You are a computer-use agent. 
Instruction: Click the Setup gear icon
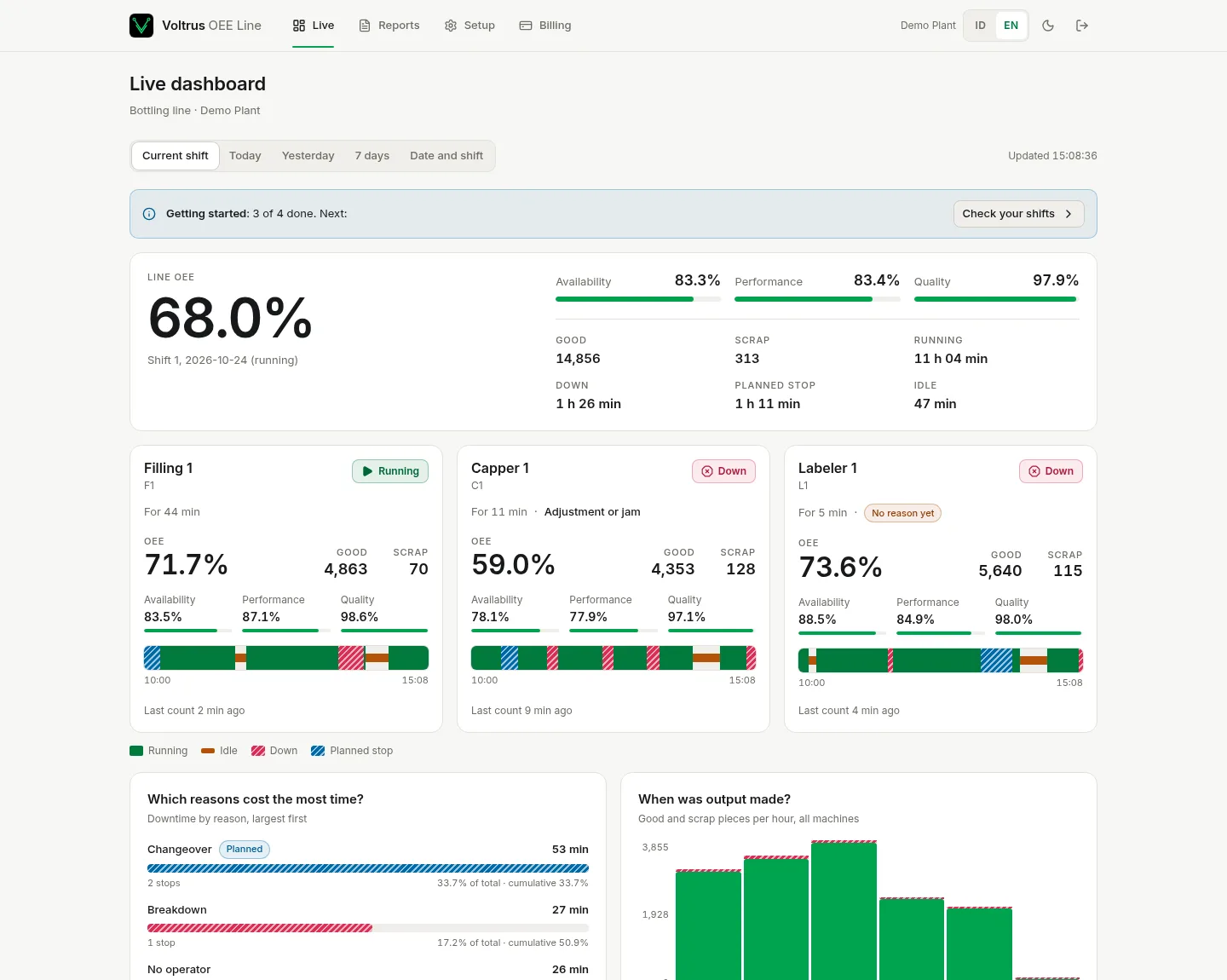pyautogui.click(x=451, y=26)
